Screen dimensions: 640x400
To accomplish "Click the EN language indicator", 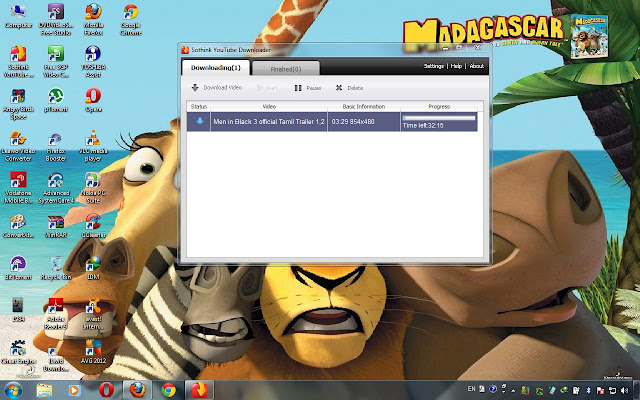I will click(471, 389).
